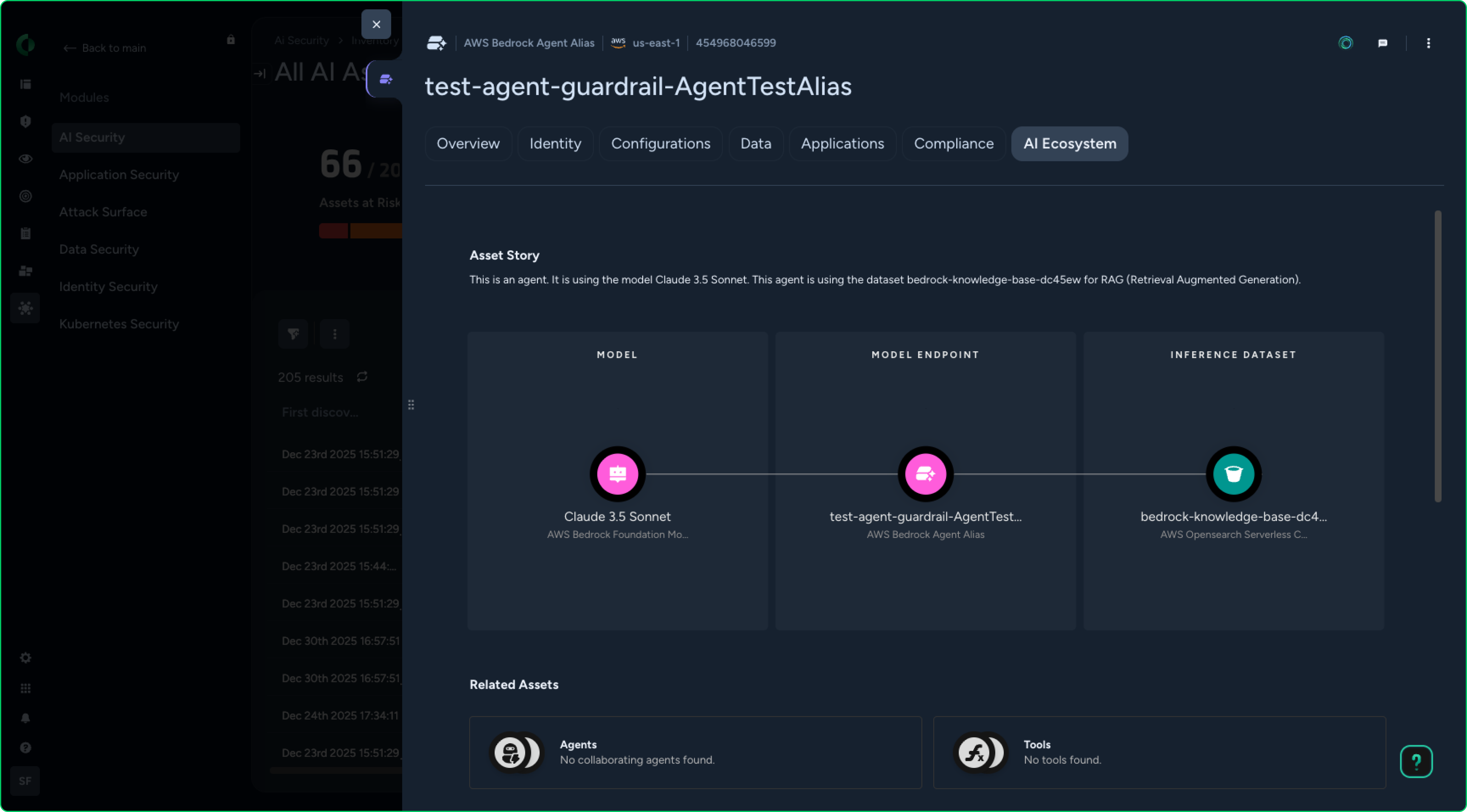Viewport: 1467px width, 812px height.
Task: Click the green help question mark button
Action: (1416, 761)
